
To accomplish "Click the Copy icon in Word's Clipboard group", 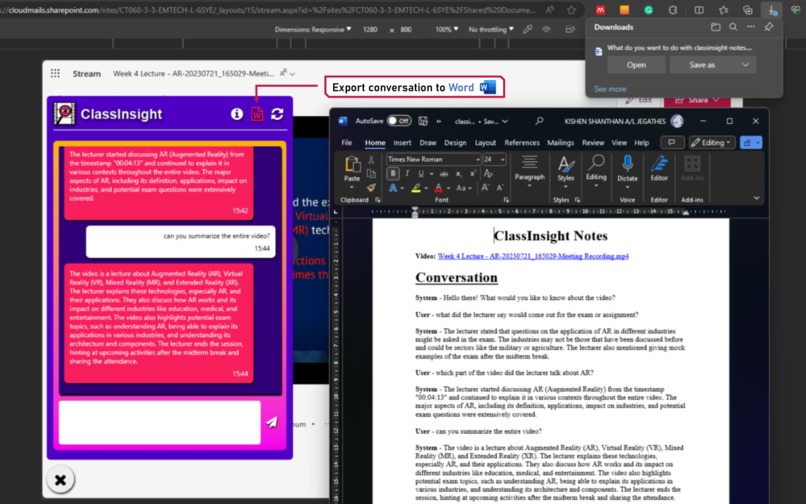I will (371, 174).
